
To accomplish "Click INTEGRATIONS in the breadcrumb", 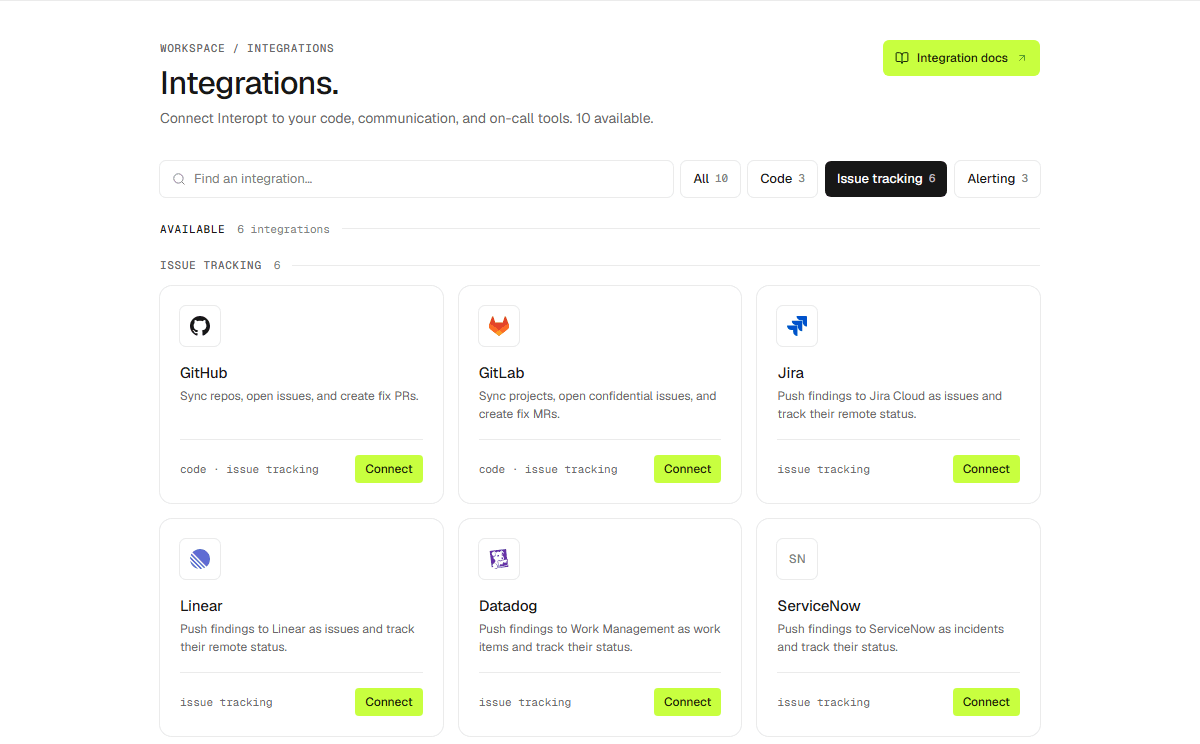I will click(290, 48).
